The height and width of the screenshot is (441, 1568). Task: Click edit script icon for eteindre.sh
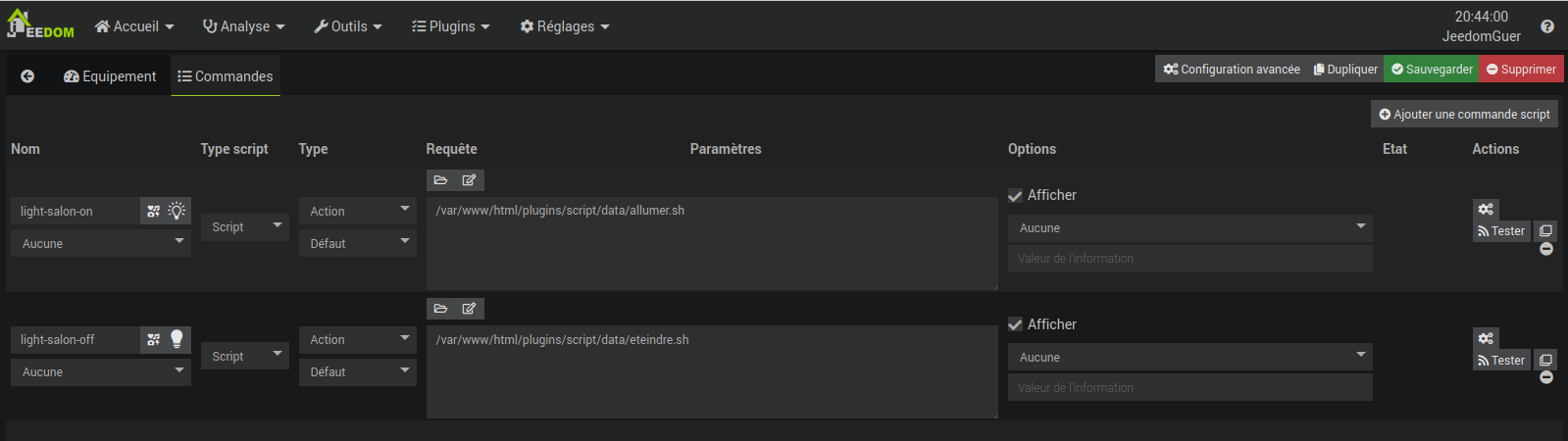coord(469,309)
